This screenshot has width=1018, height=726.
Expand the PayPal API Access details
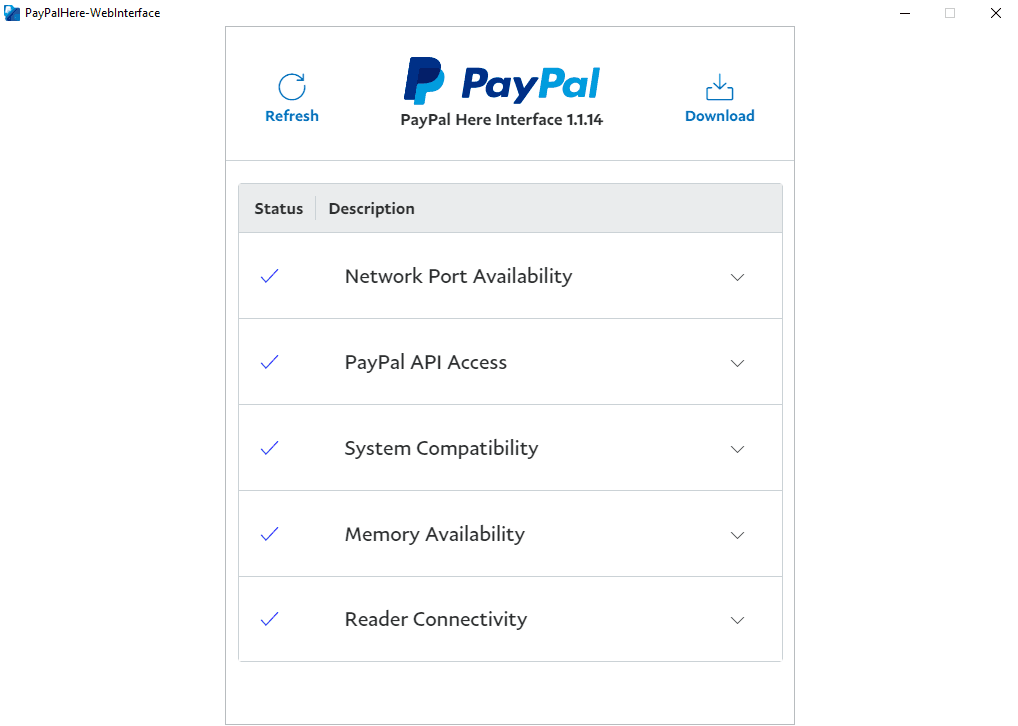[x=737, y=363]
